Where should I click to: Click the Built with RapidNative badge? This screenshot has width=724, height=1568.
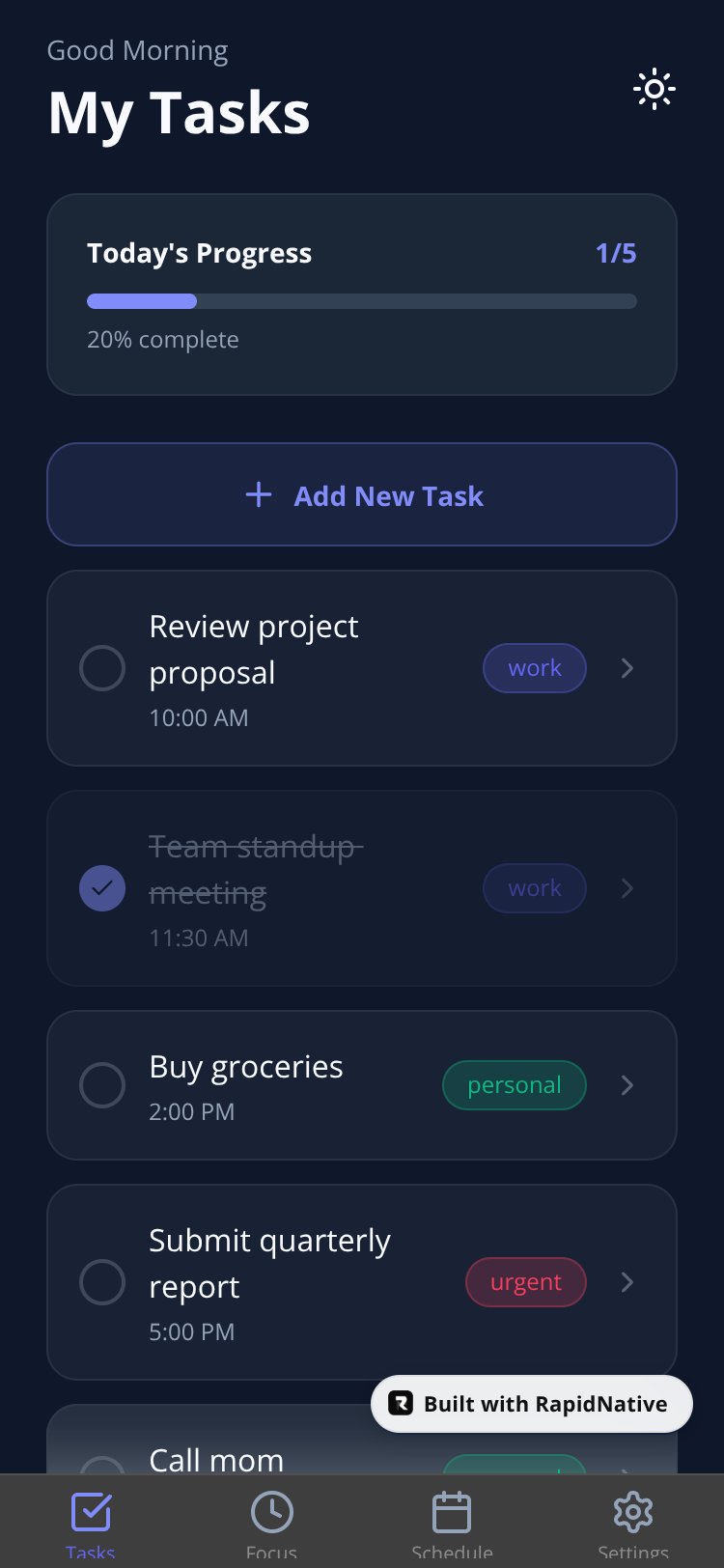tap(532, 1404)
